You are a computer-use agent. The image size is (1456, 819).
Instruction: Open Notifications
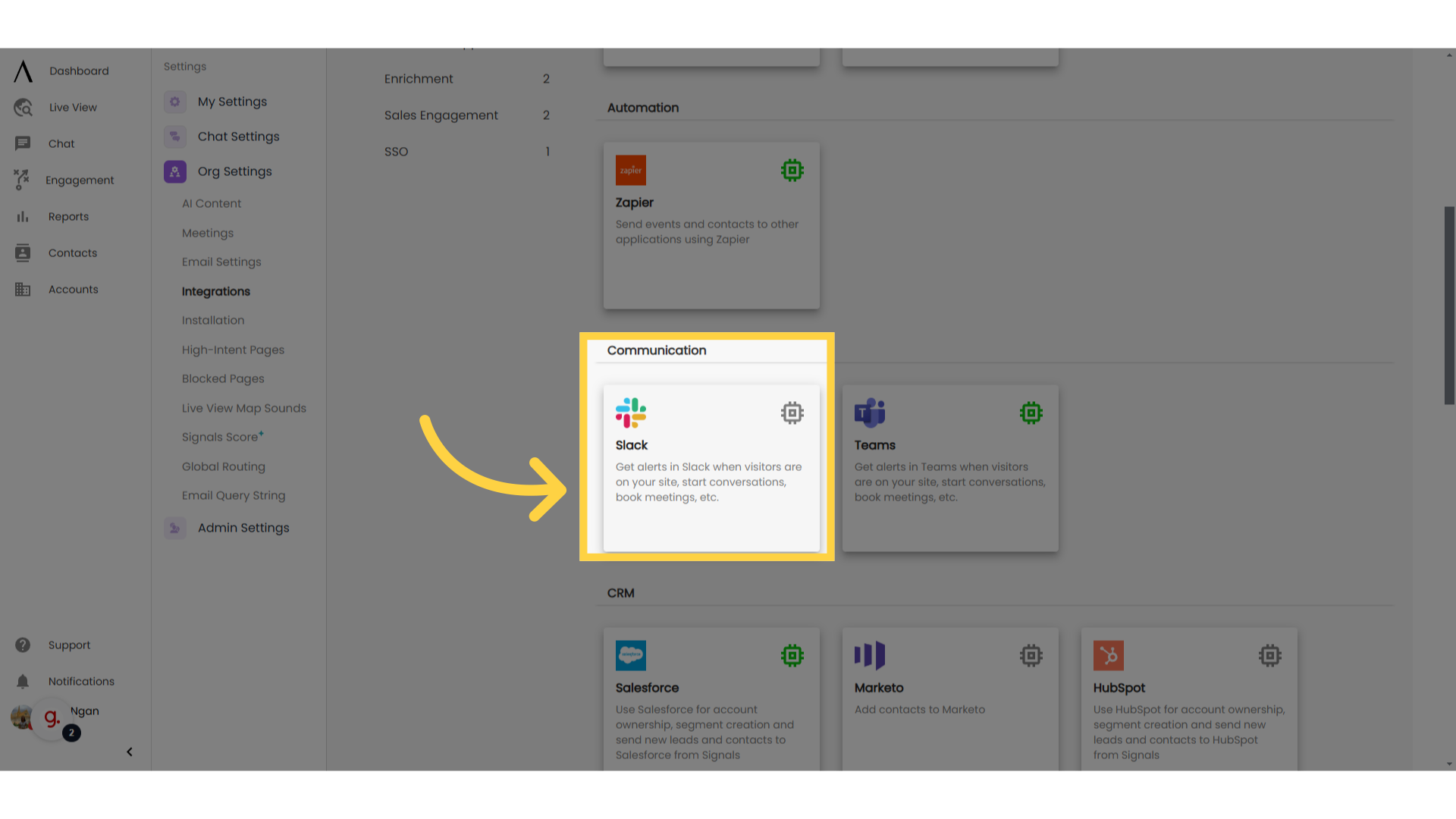click(81, 682)
